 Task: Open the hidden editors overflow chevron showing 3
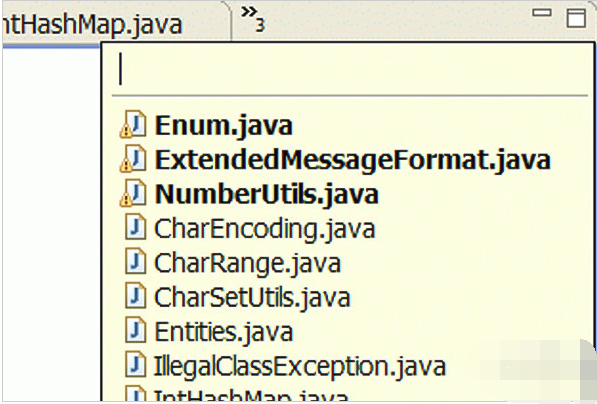click(253, 18)
